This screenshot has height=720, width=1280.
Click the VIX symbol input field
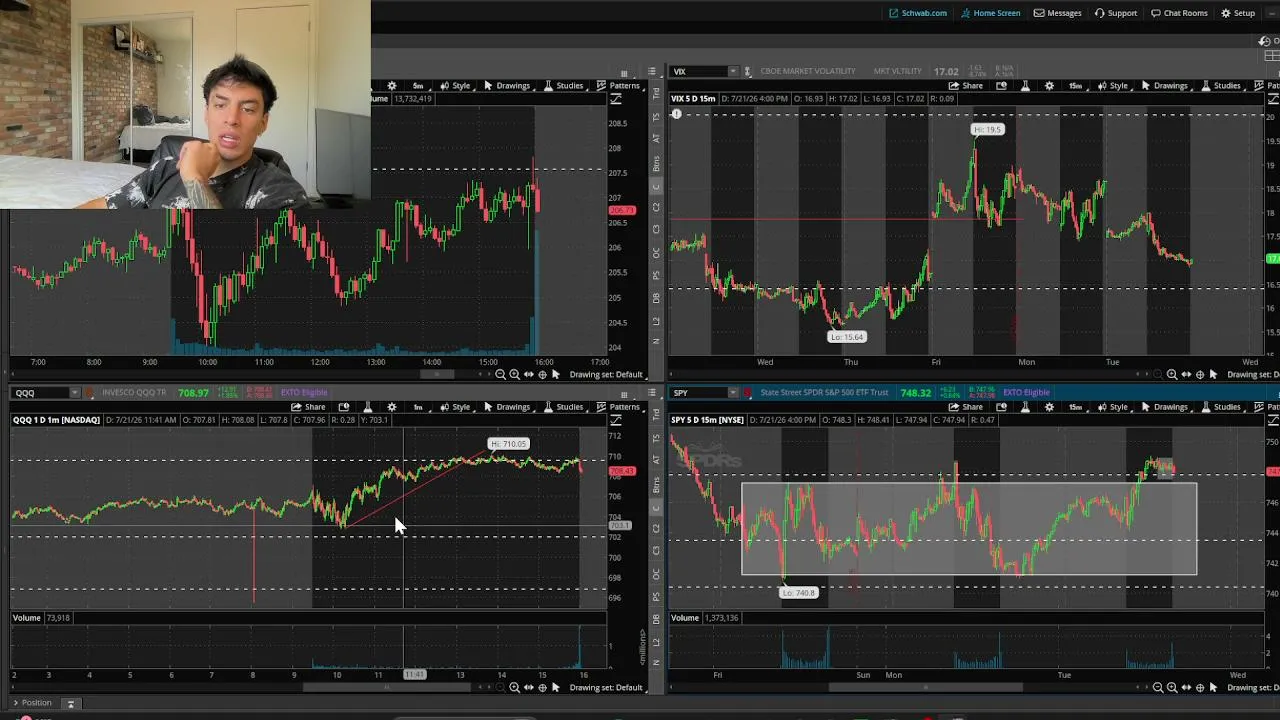pyautogui.click(x=697, y=72)
